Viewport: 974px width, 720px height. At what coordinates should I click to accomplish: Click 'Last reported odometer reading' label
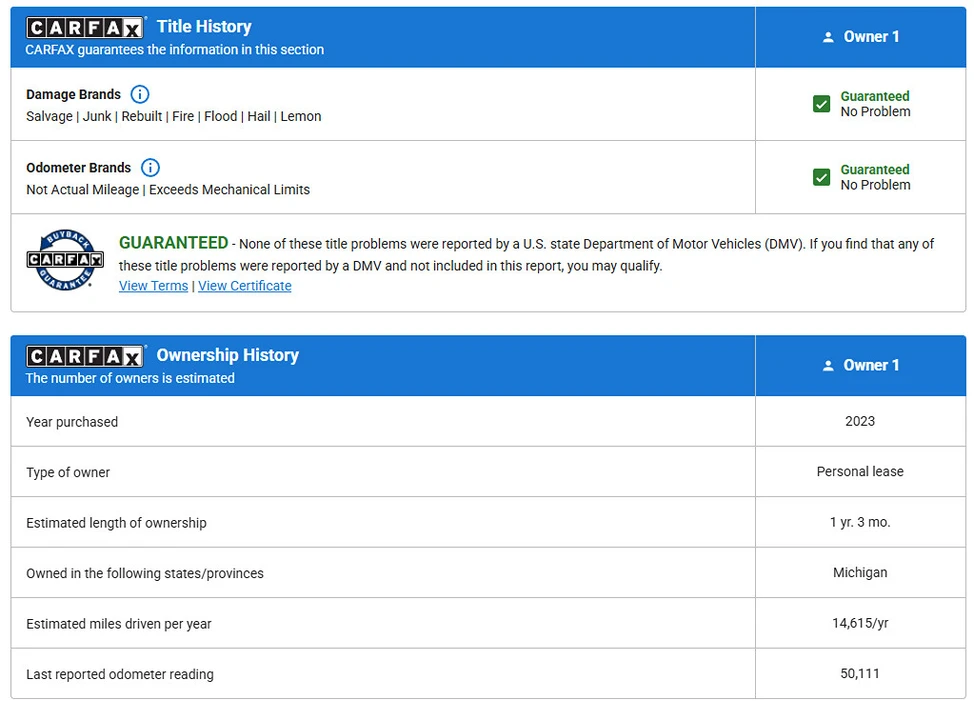(x=120, y=674)
